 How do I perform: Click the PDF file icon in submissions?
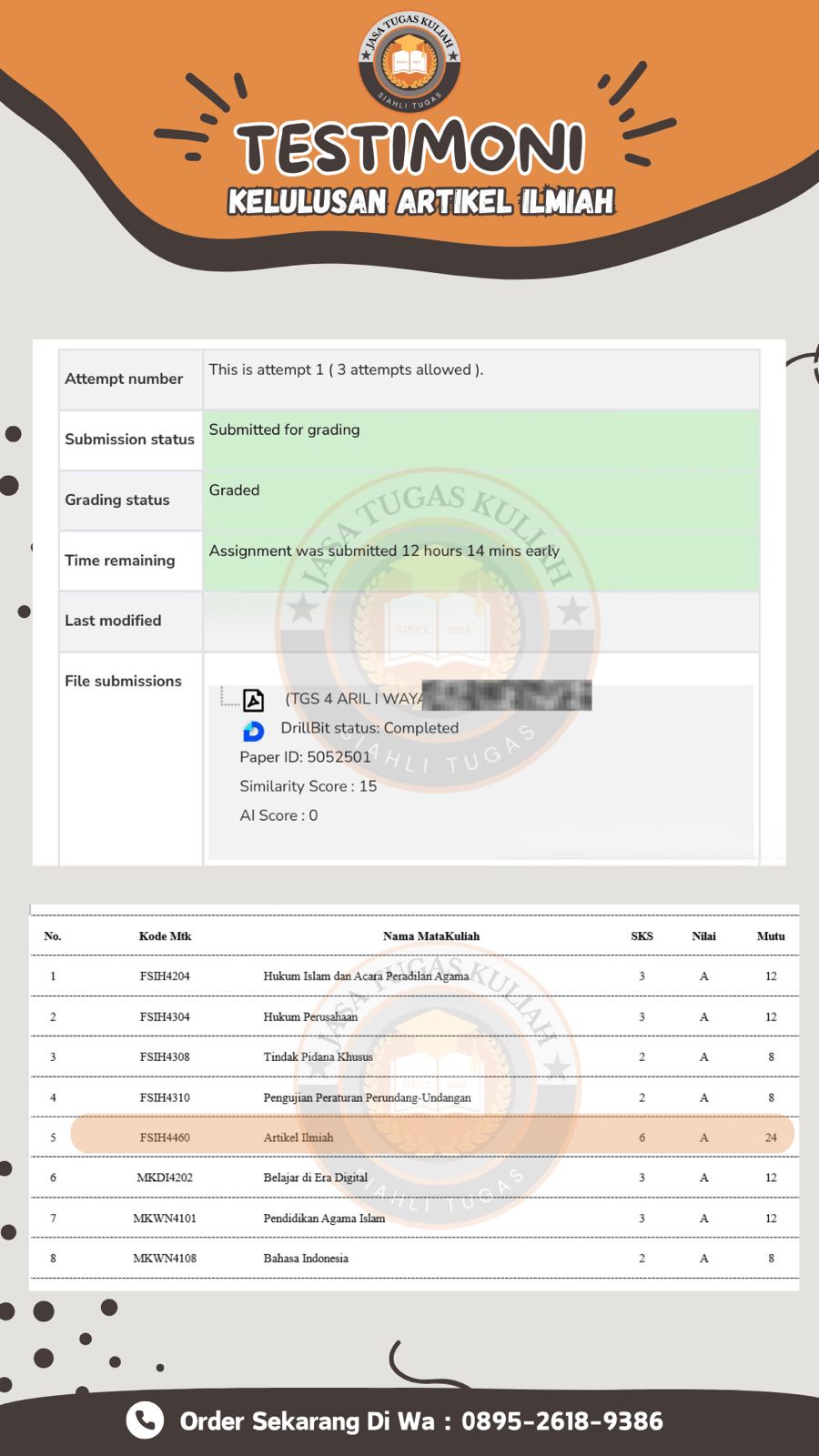pos(254,700)
